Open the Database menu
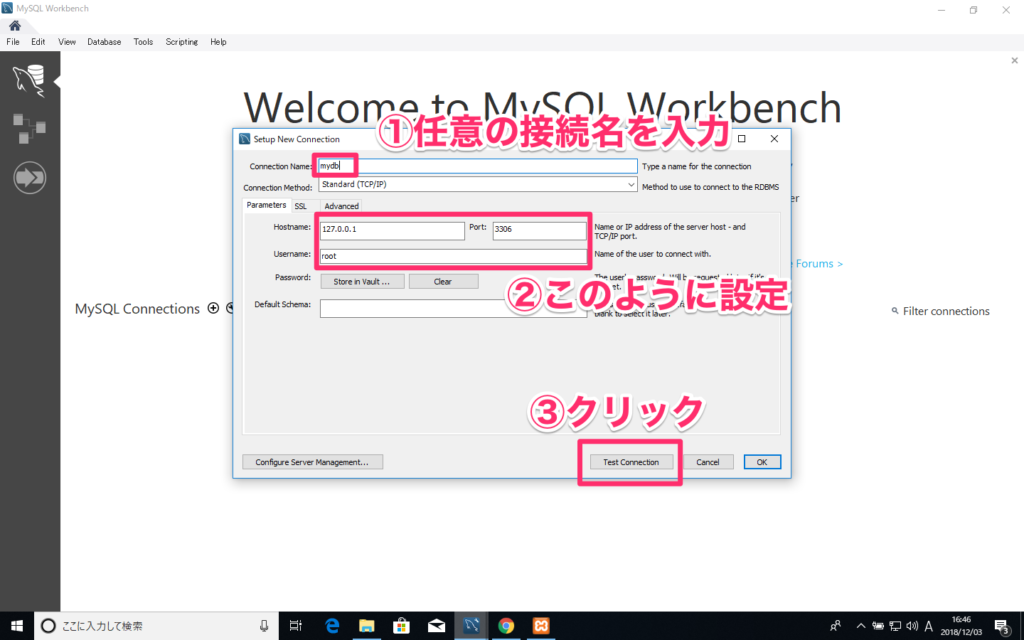Screen dimensions: 1024x640 (x=104, y=41)
